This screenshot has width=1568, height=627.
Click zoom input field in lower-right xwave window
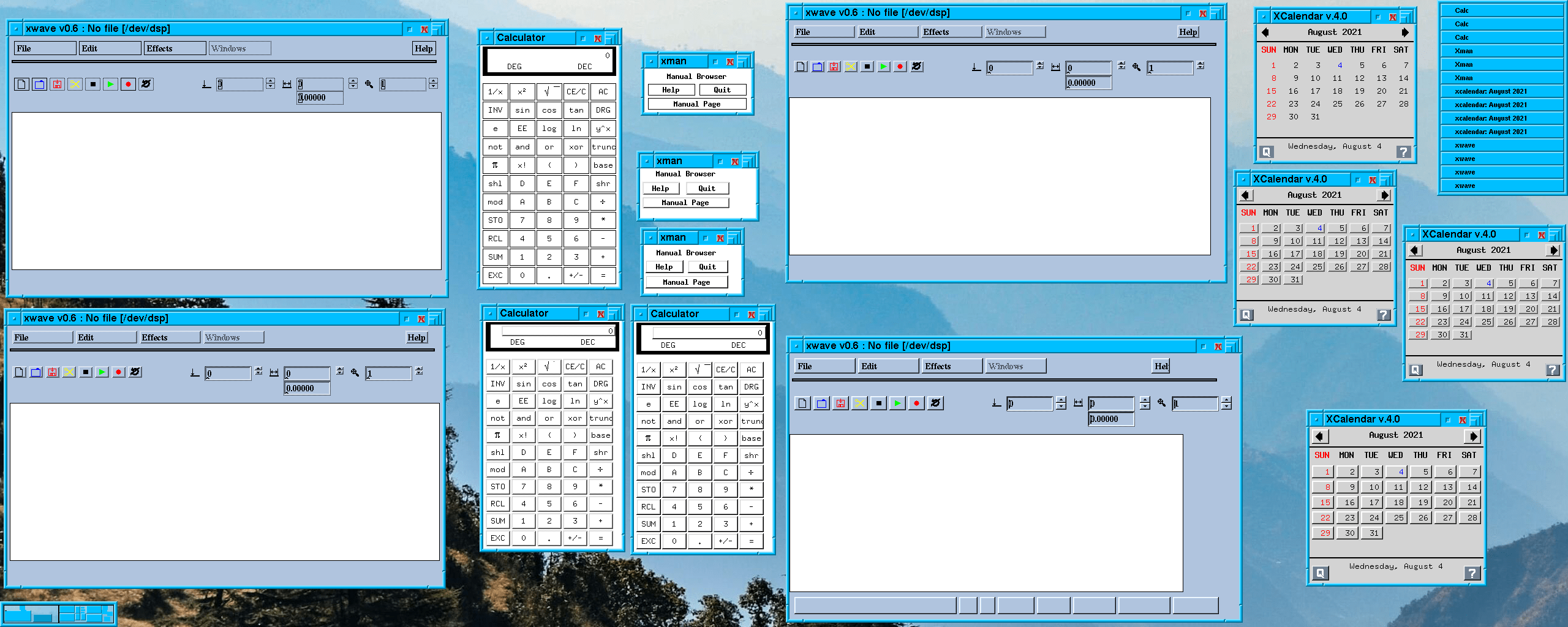[x=1196, y=404]
